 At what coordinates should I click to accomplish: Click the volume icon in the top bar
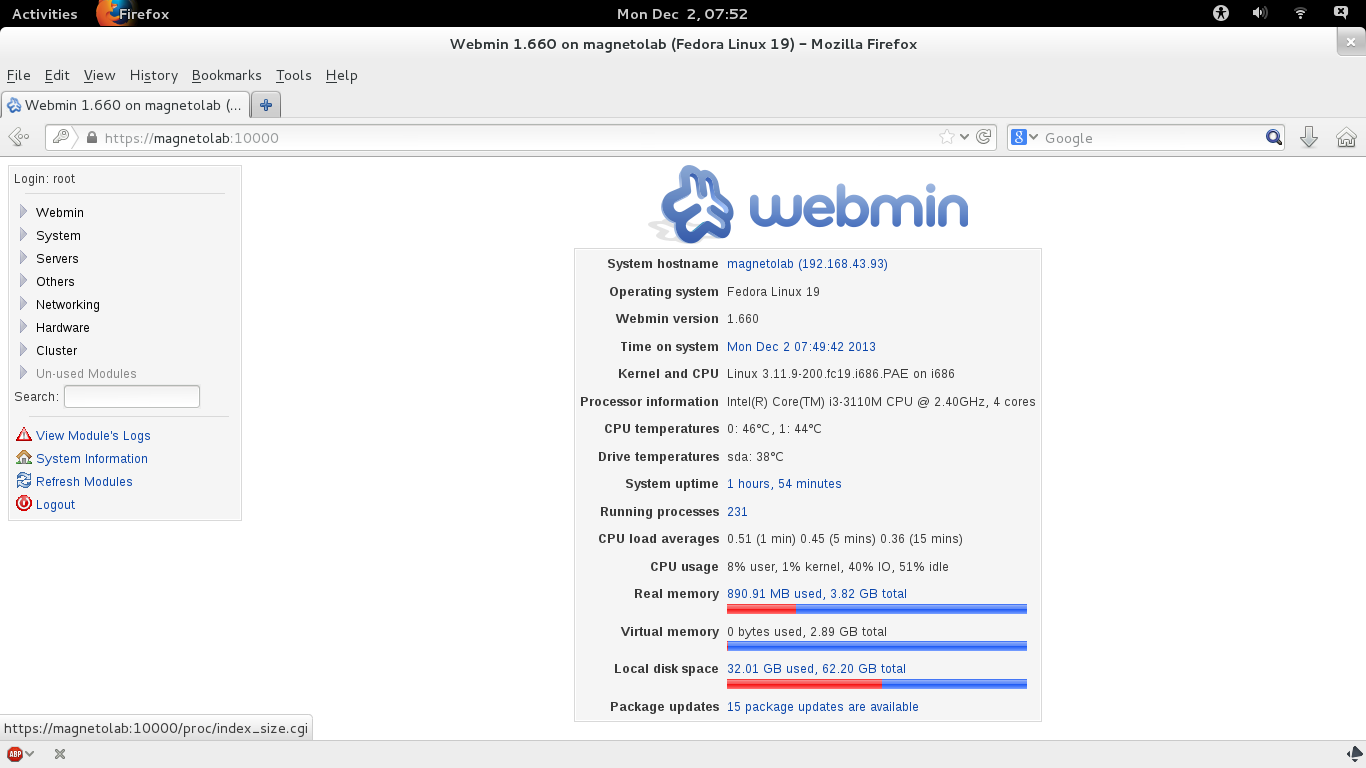pos(1259,13)
